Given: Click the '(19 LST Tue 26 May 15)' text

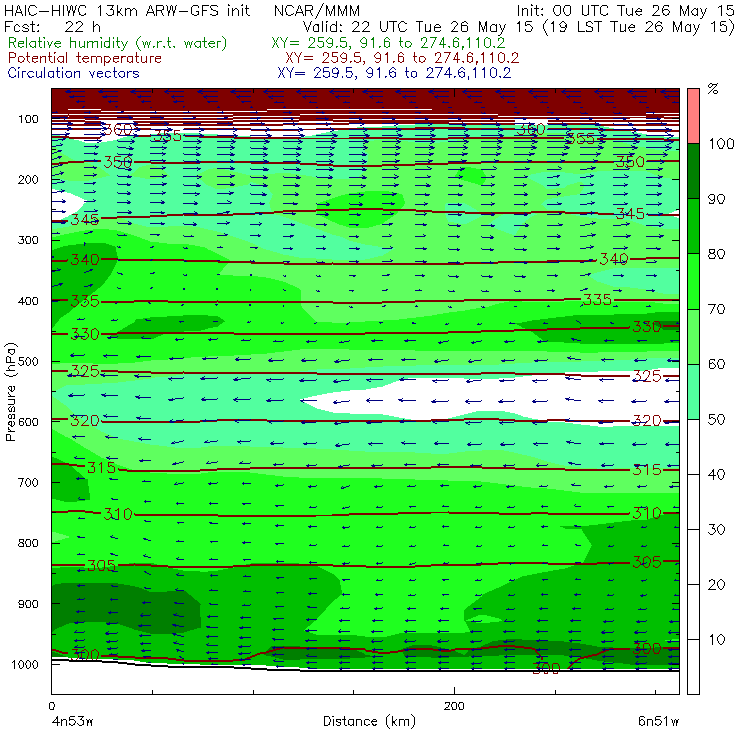Looking at the screenshot, I should 639,26.
